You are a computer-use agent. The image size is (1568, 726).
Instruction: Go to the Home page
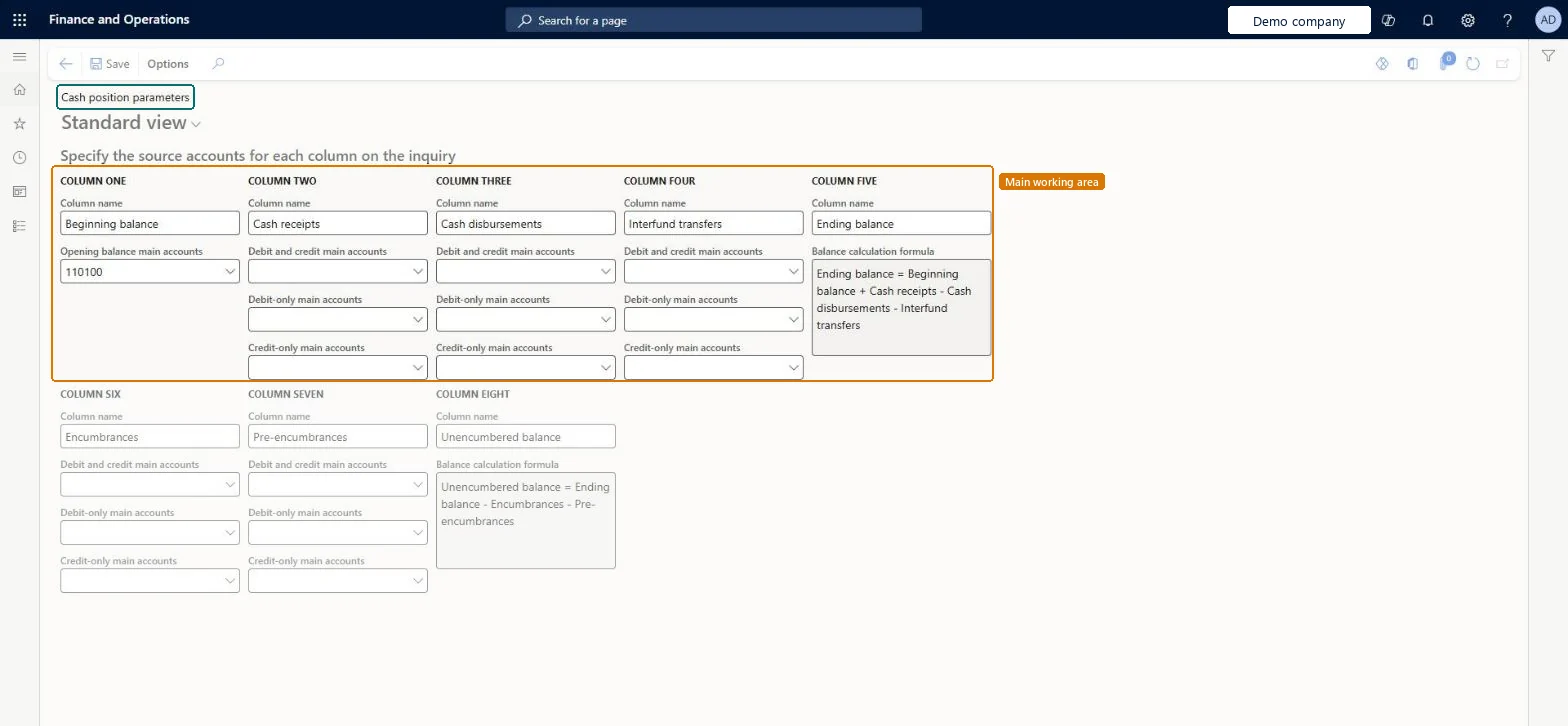click(19, 90)
